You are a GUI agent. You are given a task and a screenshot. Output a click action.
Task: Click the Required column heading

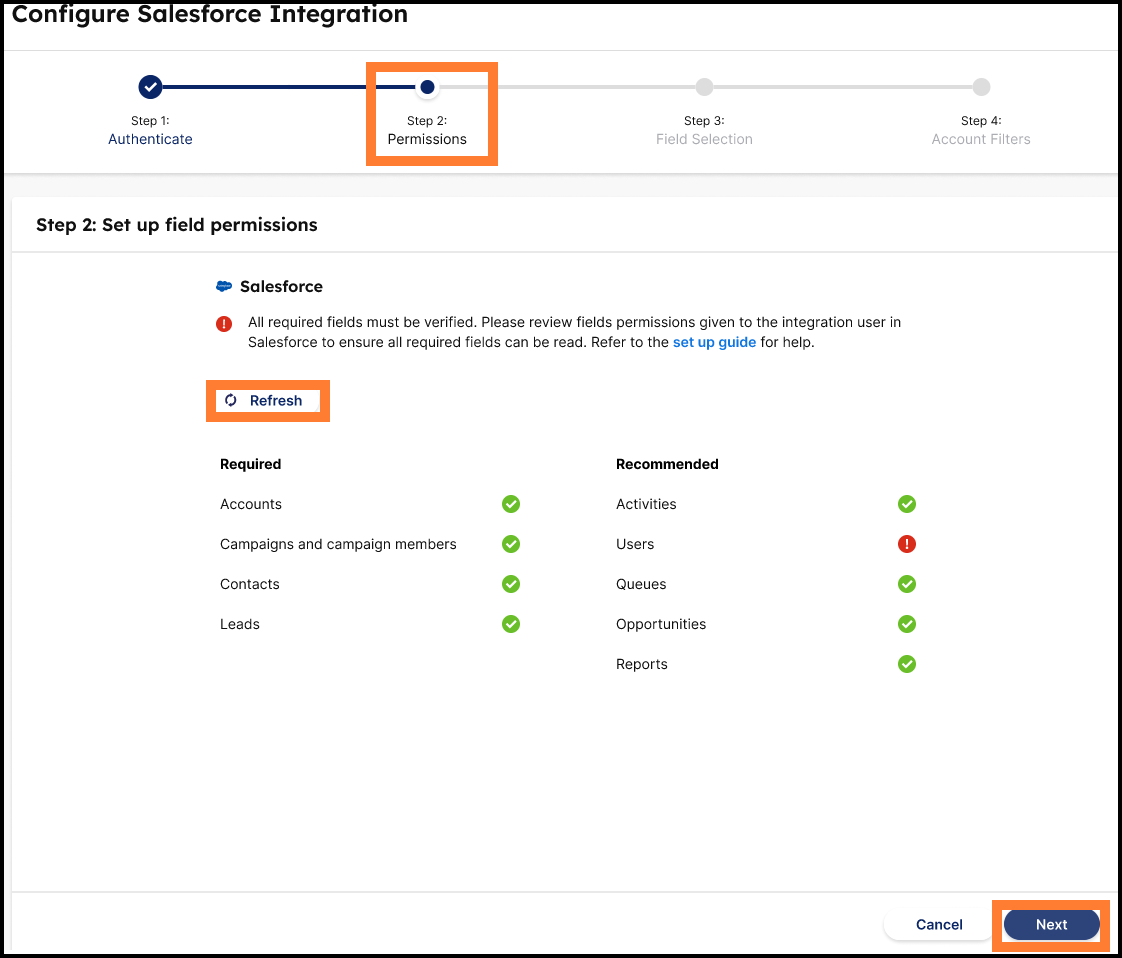pyautogui.click(x=250, y=464)
